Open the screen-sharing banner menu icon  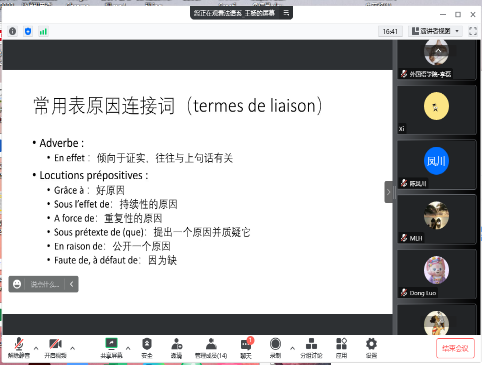coord(286,13)
